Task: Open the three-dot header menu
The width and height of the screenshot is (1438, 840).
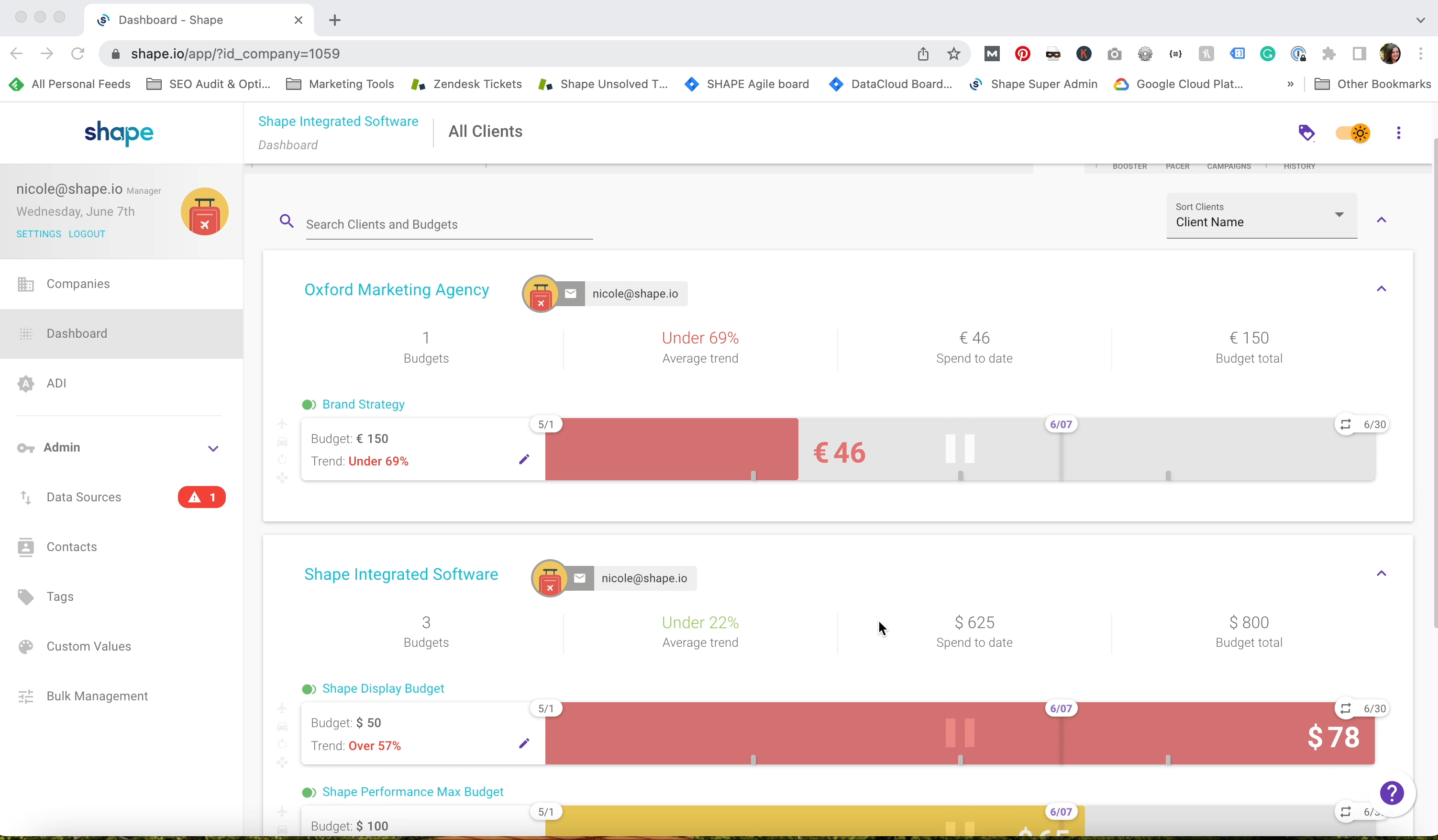Action: click(x=1398, y=133)
